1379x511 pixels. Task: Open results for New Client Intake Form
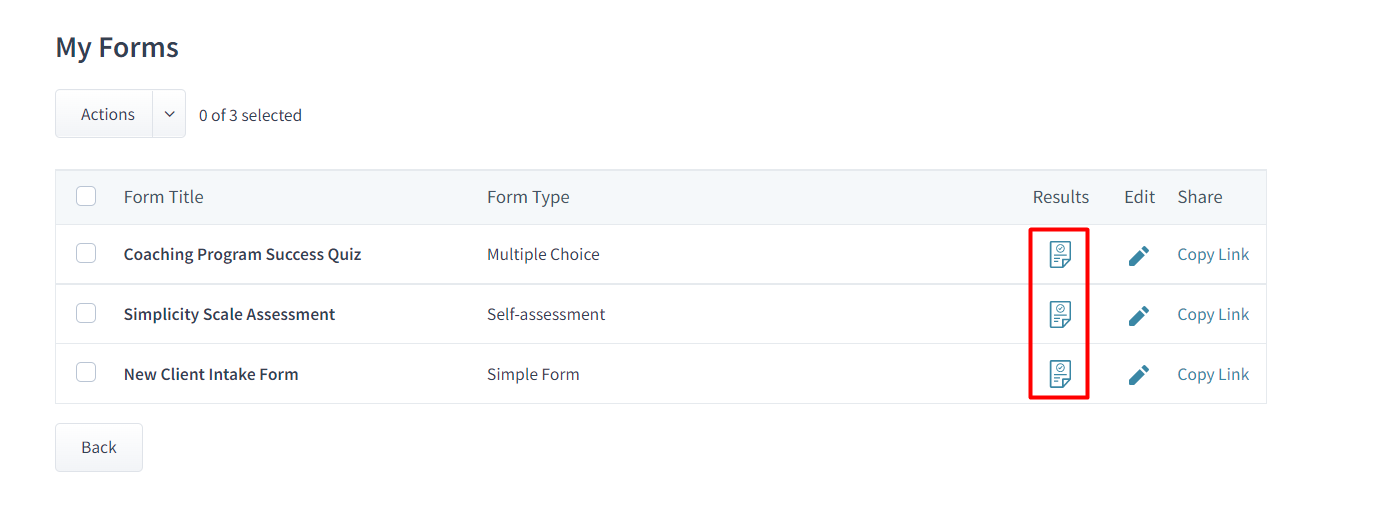click(x=1060, y=375)
